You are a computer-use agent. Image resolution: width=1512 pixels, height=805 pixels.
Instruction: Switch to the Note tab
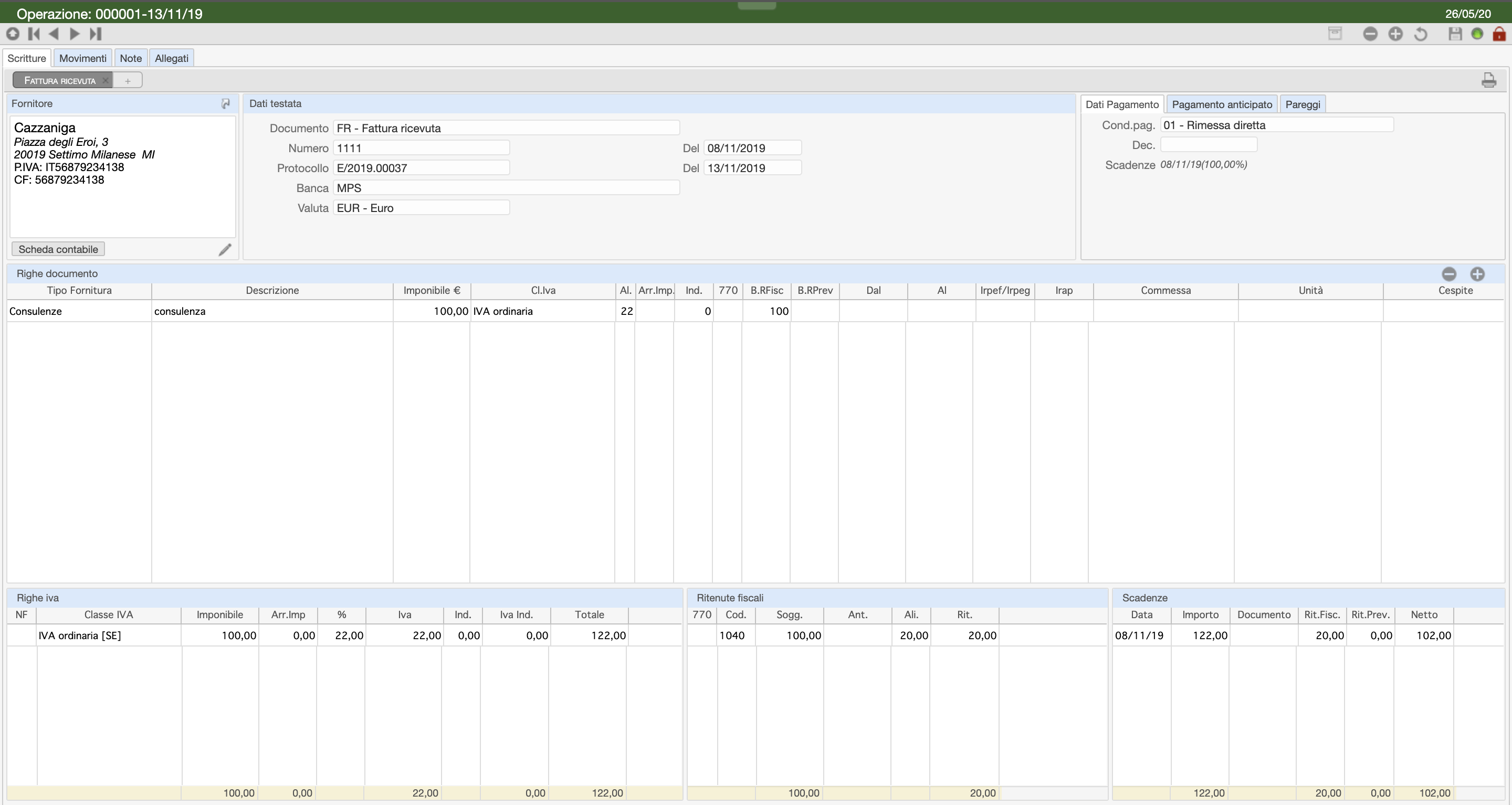point(131,58)
